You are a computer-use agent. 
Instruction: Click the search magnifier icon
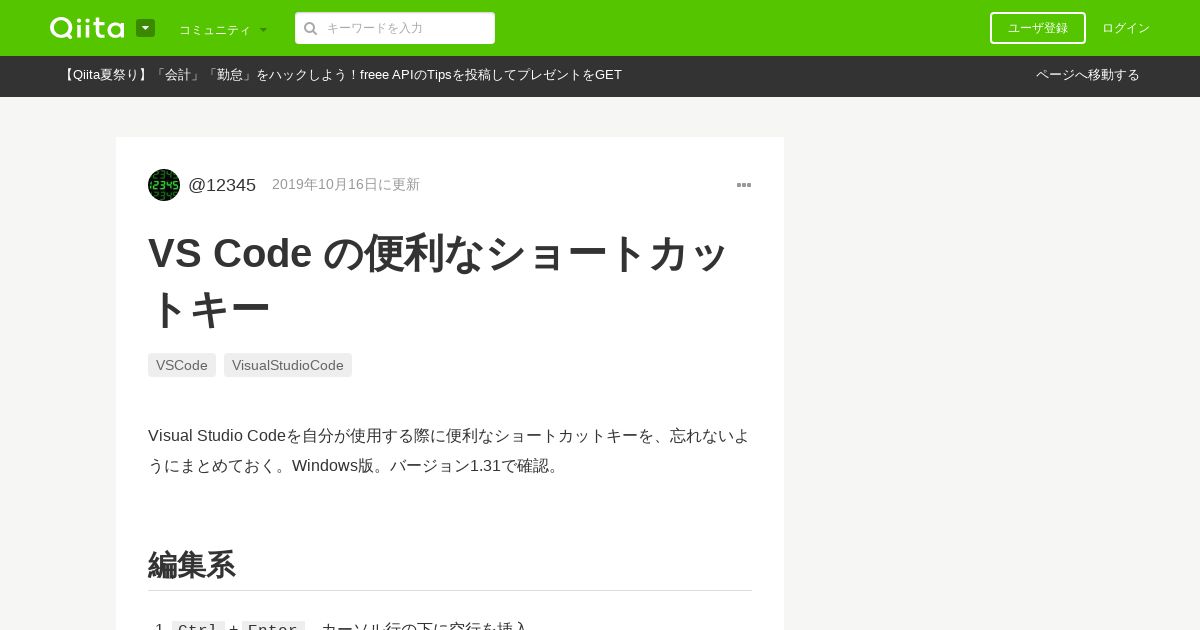click(311, 28)
